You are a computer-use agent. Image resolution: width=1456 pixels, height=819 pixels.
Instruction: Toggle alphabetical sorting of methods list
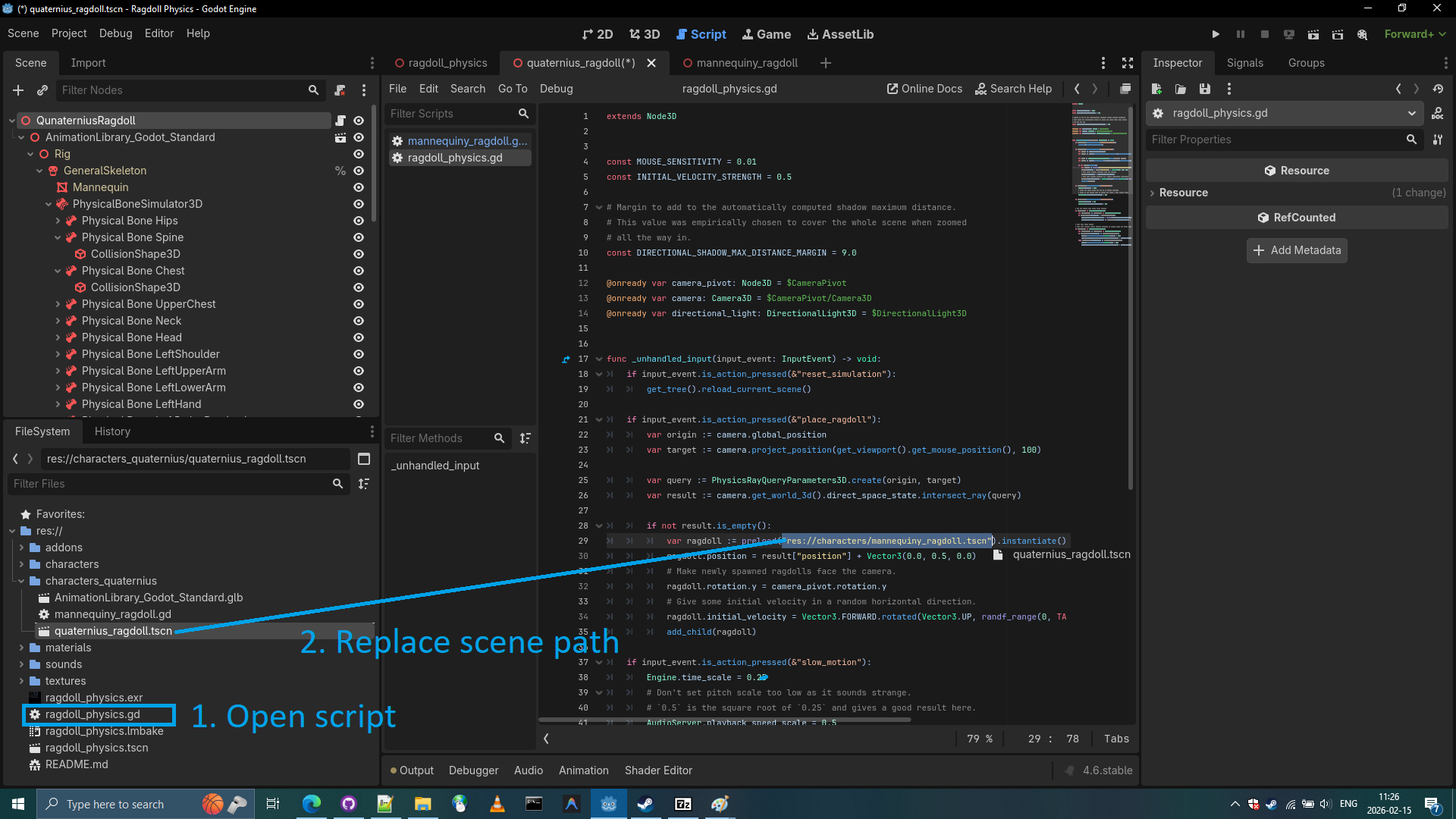525,438
